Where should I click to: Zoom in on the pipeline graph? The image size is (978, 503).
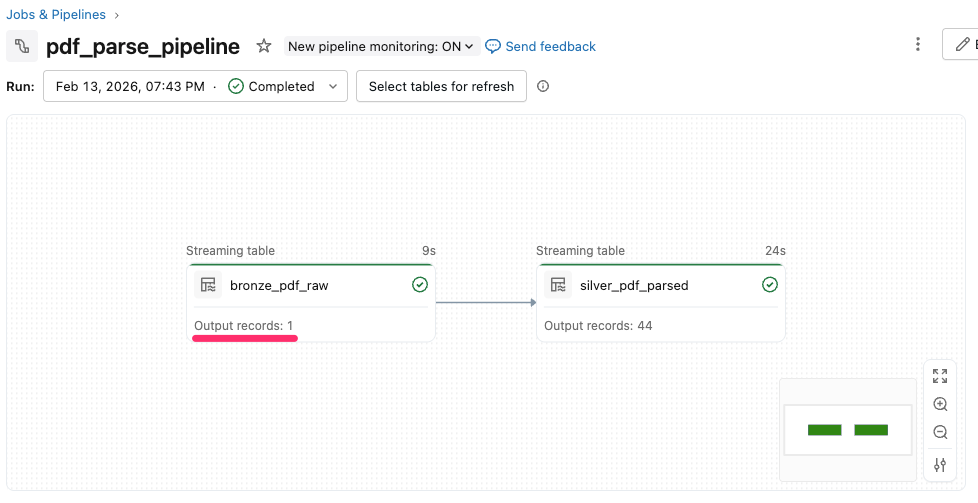(x=939, y=404)
